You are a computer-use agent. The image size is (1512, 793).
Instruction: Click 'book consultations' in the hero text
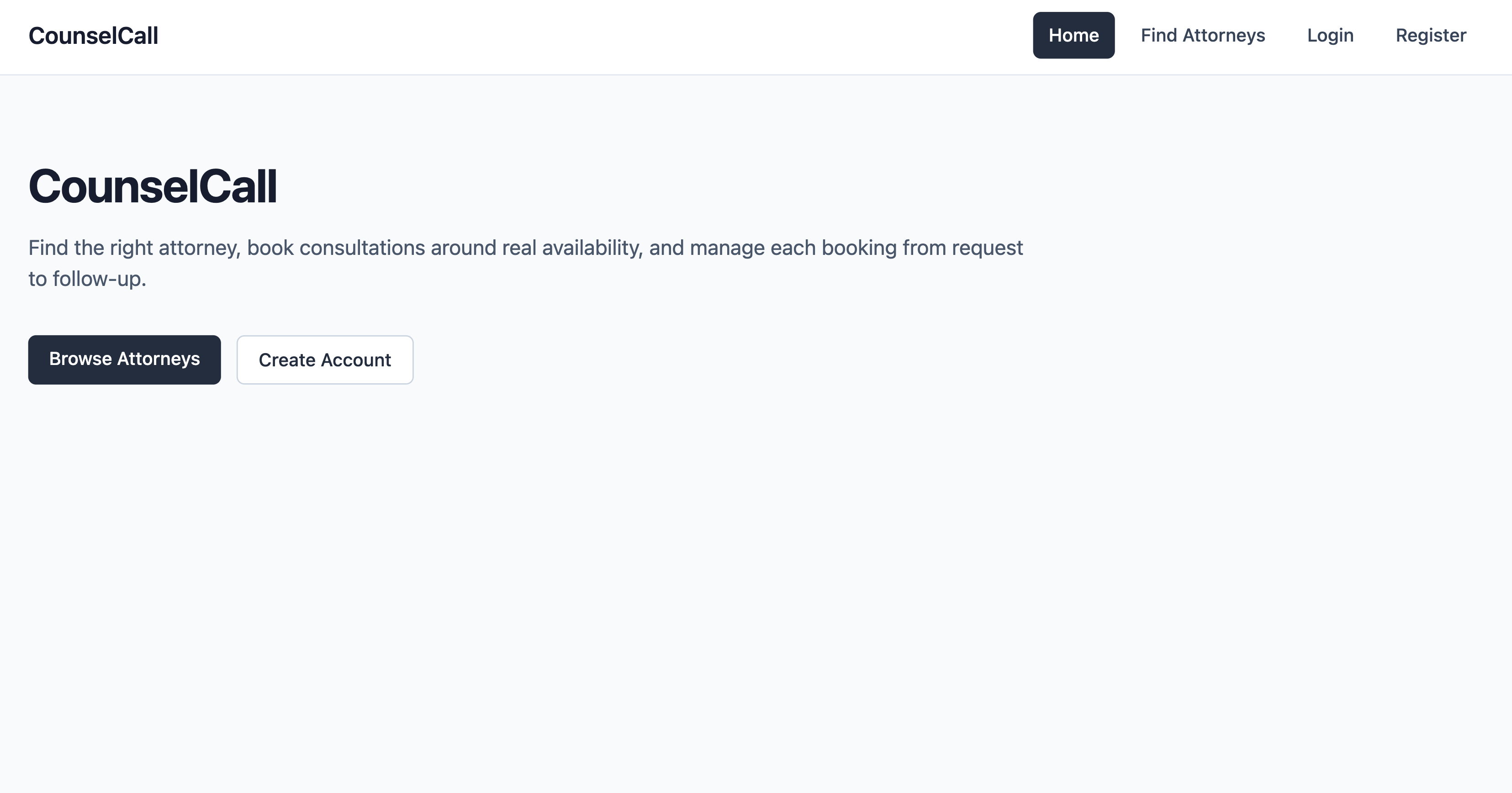click(336, 248)
